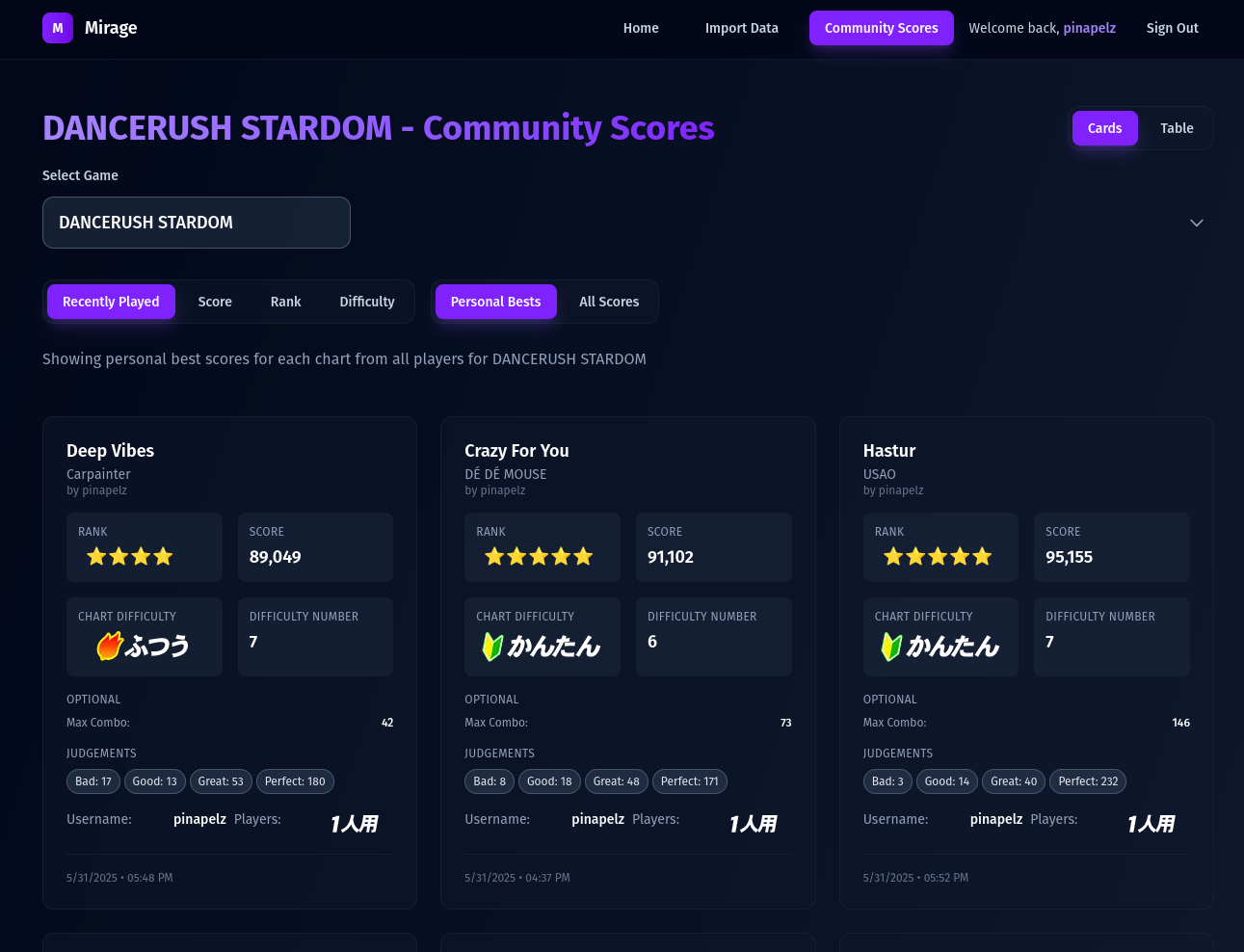Click the flame difficulty icon on Deep Vibes

[x=110, y=646]
